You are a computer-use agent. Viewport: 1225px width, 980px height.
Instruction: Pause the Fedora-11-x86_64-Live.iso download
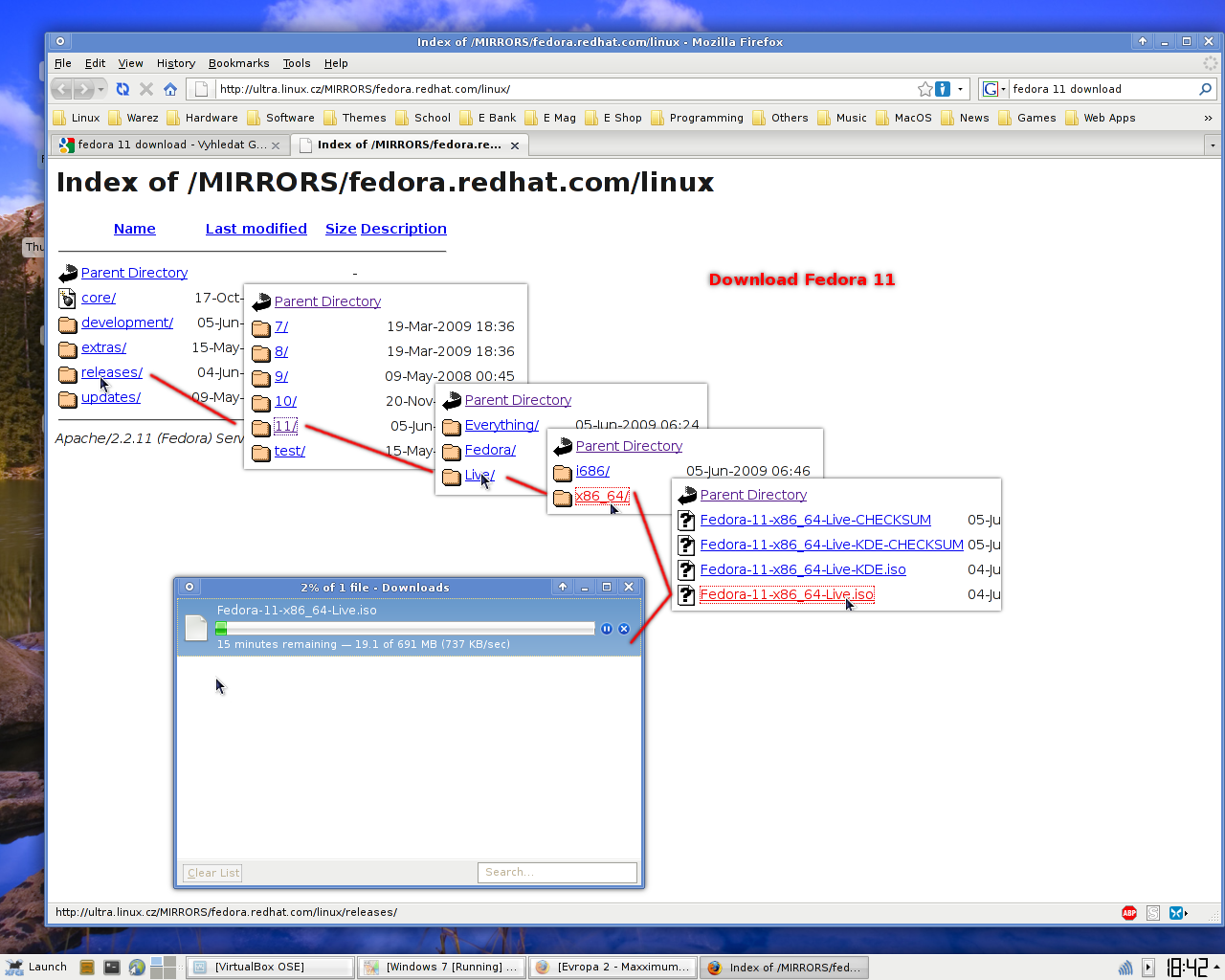point(607,629)
